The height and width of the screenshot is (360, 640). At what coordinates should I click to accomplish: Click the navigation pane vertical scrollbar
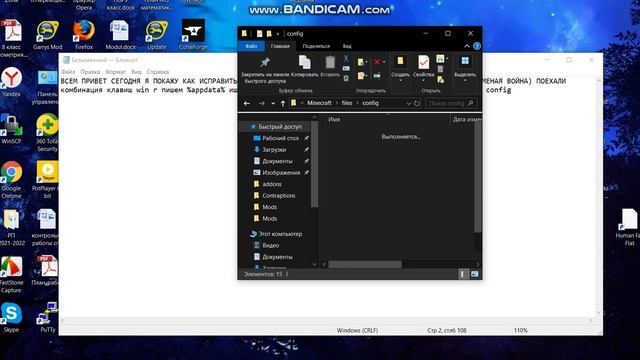pyautogui.click(x=314, y=163)
